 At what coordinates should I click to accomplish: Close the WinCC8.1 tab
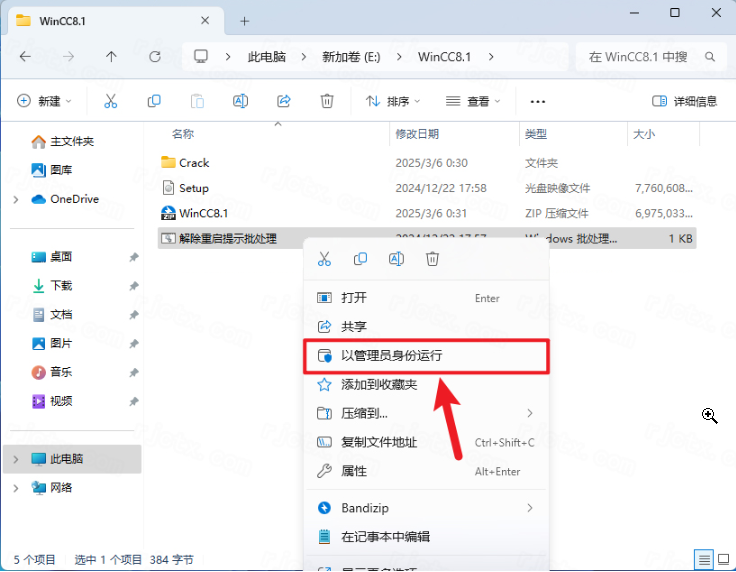pyautogui.click(x=205, y=21)
